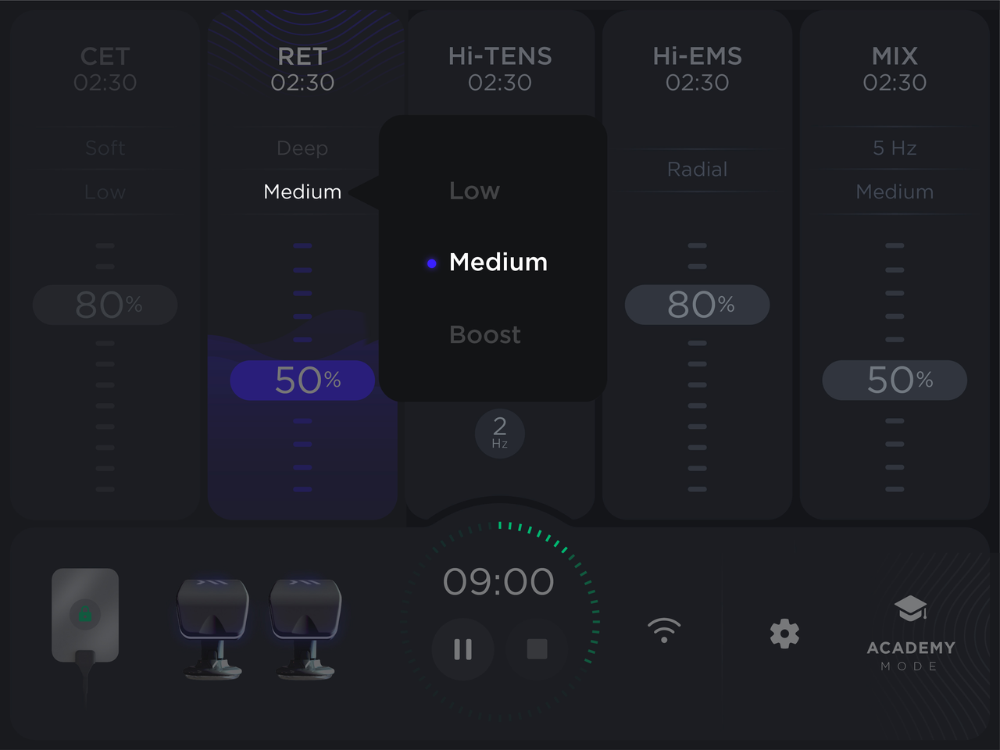Open the Wi-Fi connection icon
The height and width of the screenshot is (750, 1000).
pyautogui.click(x=664, y=631)
